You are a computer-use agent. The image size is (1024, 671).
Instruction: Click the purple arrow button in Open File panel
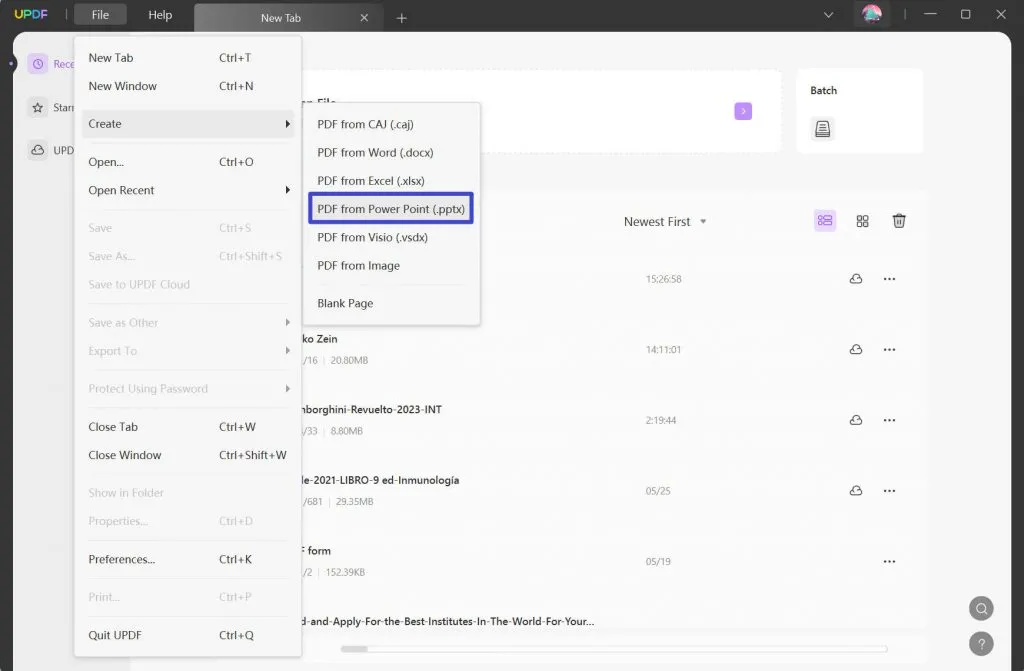click(x=743, y=111)
